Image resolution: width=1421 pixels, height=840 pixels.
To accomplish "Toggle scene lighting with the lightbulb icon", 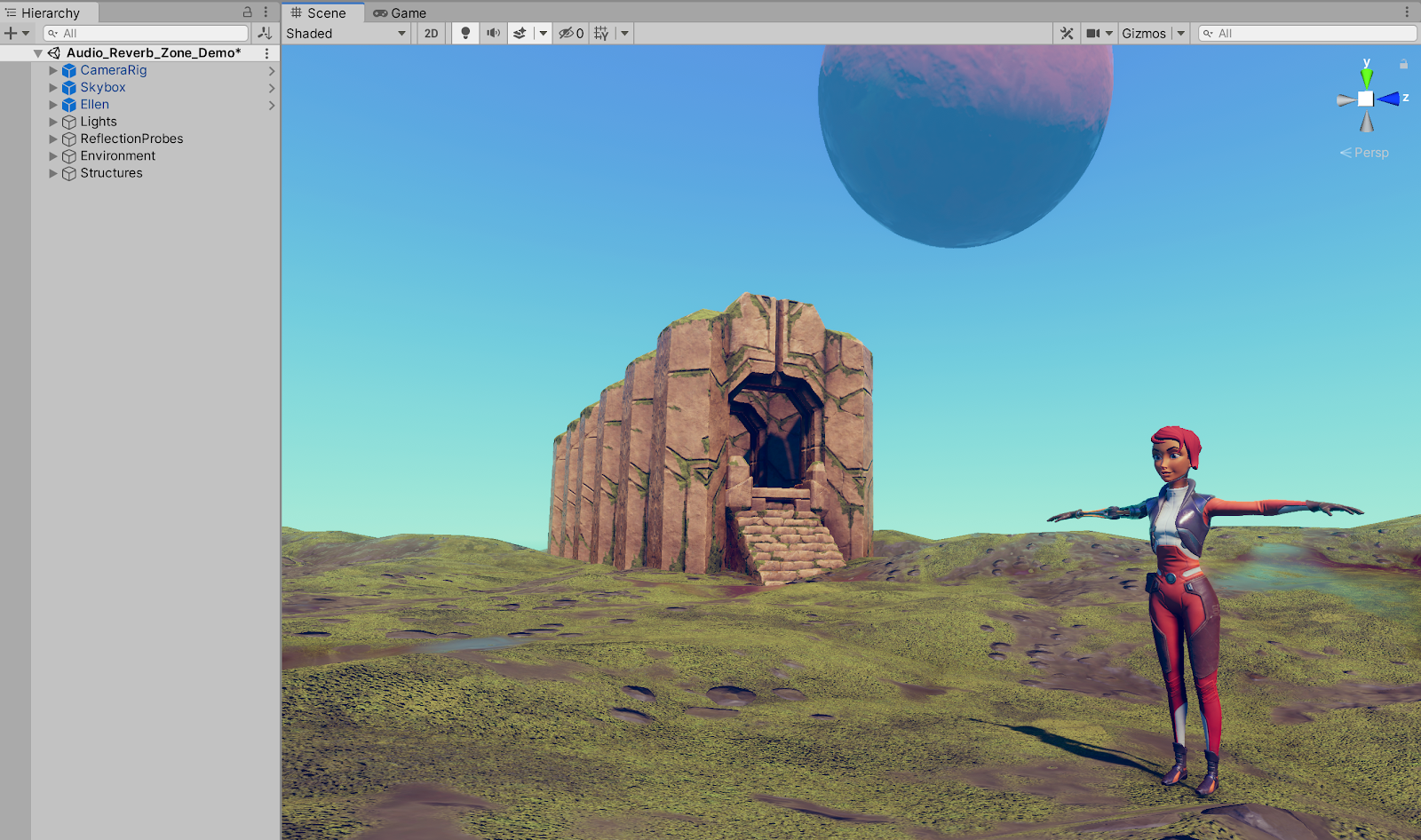I will 465,34.
